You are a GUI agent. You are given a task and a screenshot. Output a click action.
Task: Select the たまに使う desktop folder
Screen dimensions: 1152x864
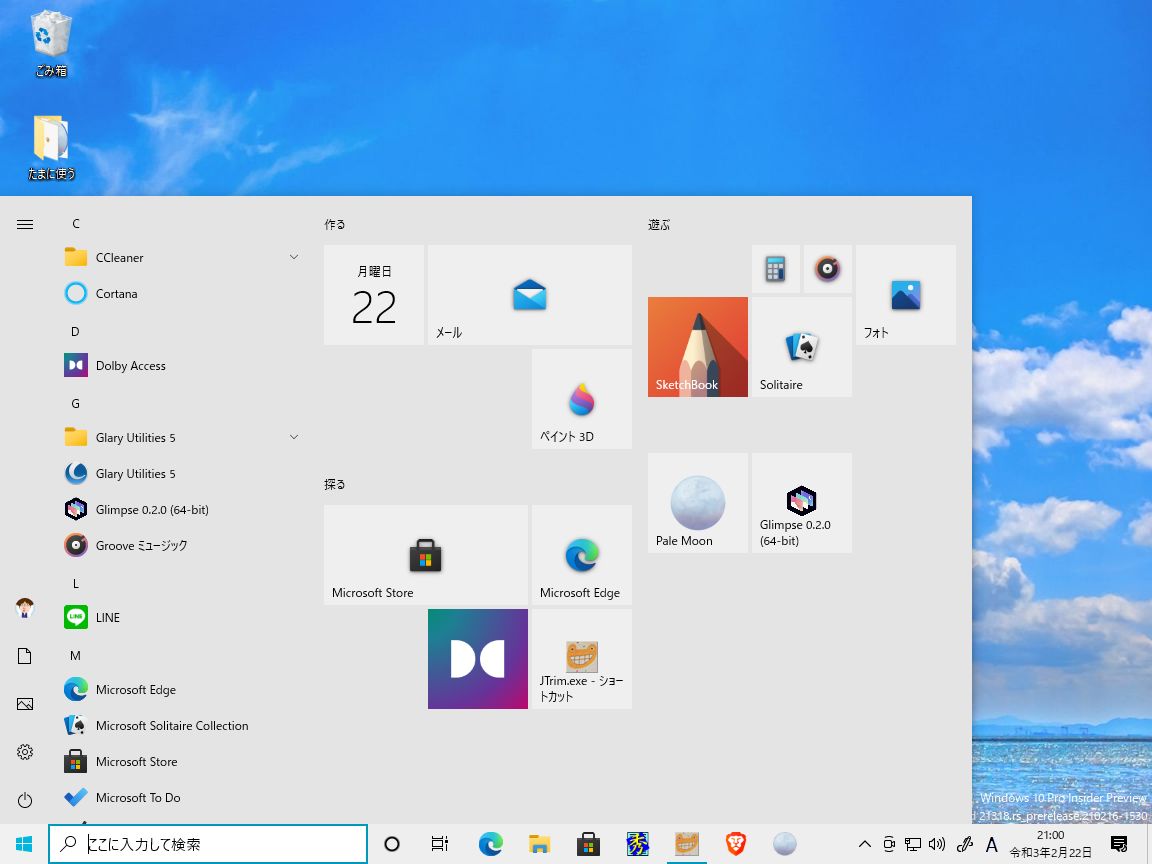pyautogui.click(x=51, y=147)
